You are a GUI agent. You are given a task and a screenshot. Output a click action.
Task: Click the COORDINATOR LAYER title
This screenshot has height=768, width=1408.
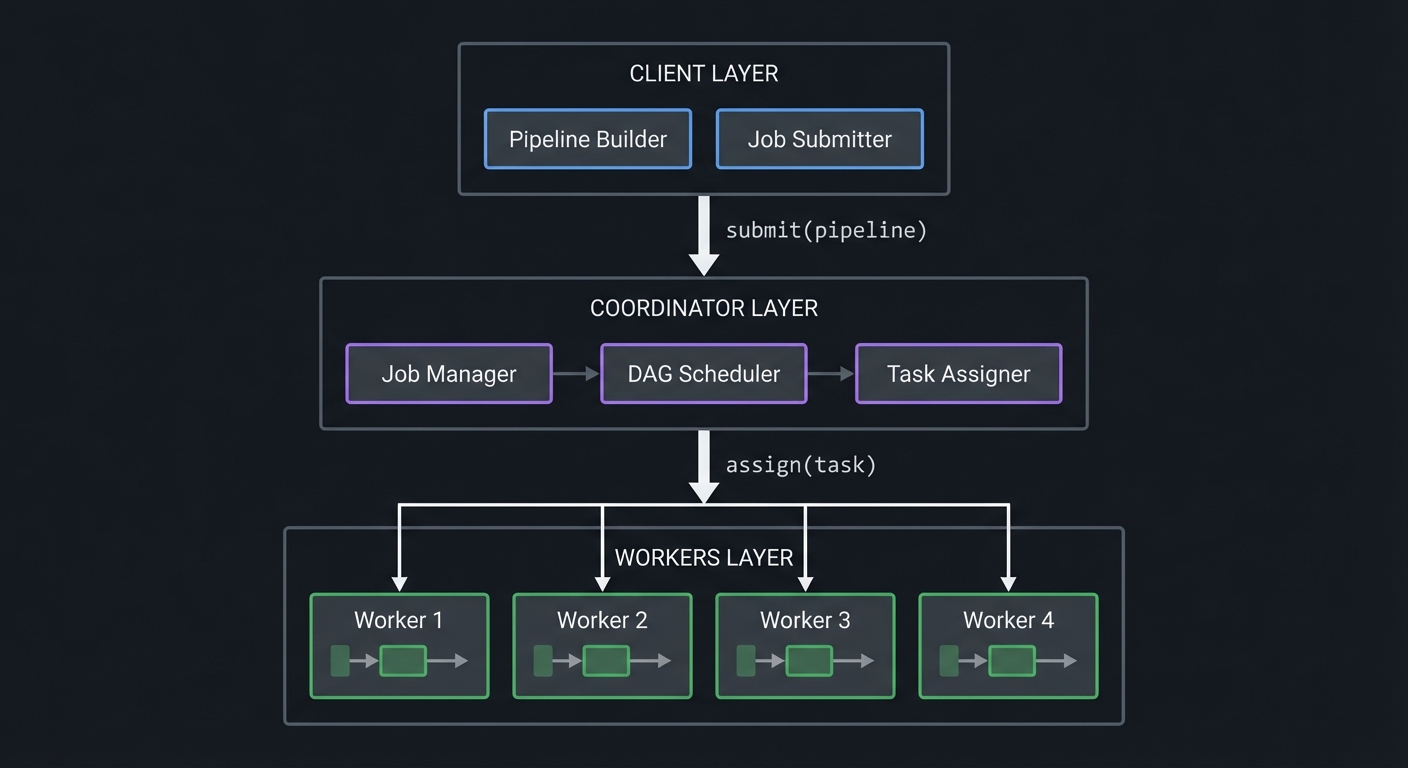pyautogui.click(x=703, y=308)
